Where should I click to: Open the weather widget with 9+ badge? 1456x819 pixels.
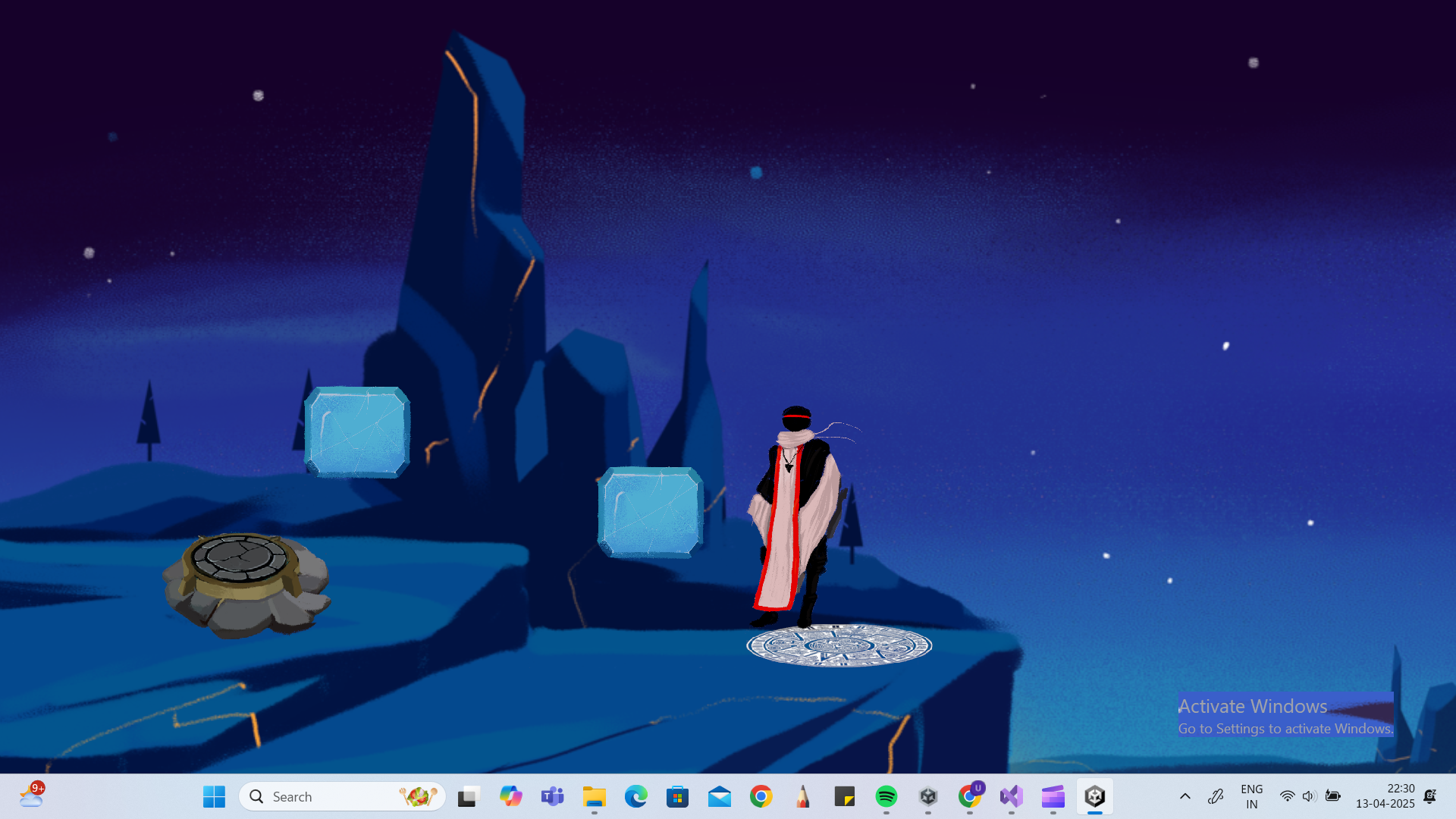click(x=32, y=795)
